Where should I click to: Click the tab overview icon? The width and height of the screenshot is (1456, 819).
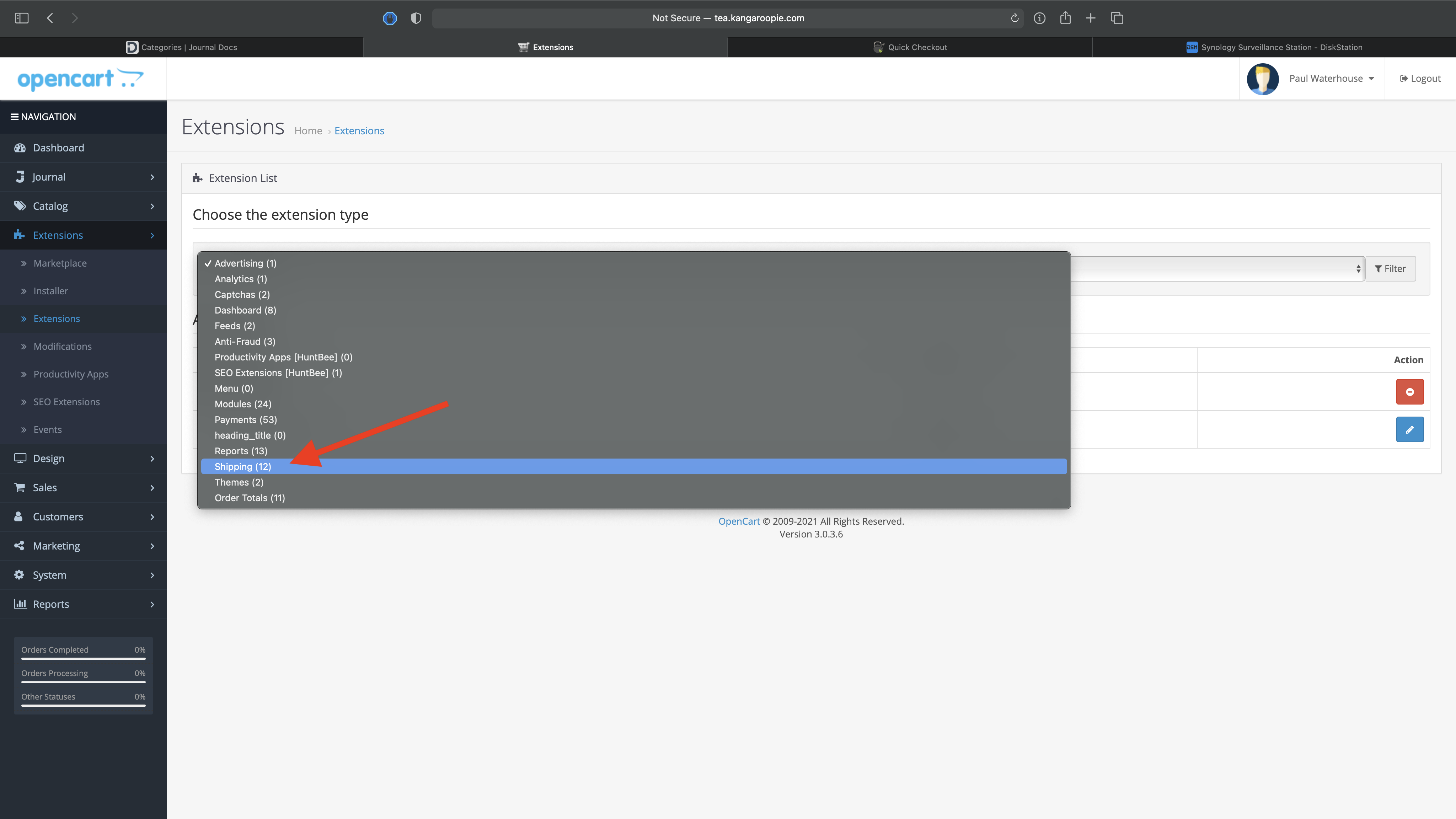click(1116, 18)
